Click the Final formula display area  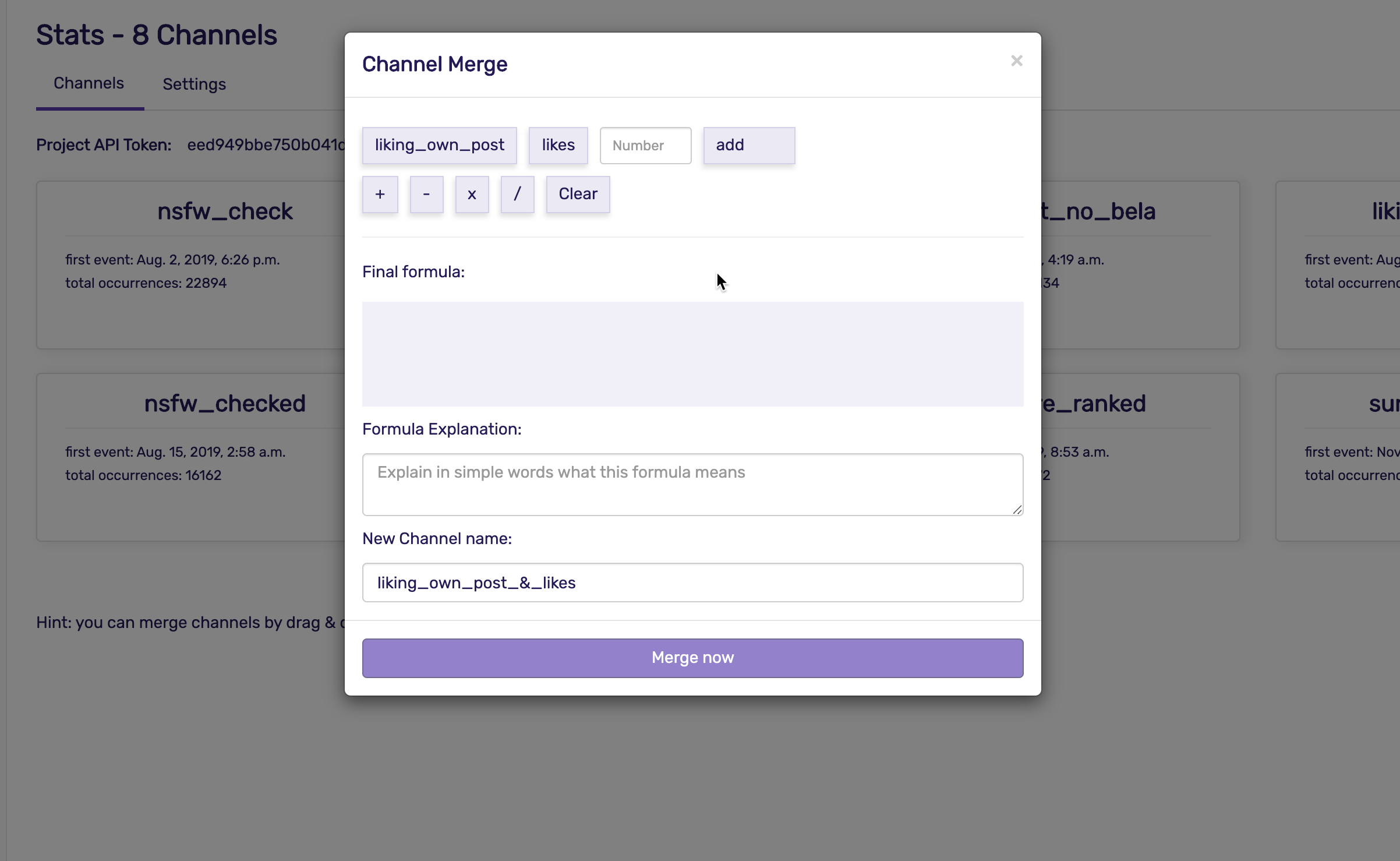click(692, 354)
